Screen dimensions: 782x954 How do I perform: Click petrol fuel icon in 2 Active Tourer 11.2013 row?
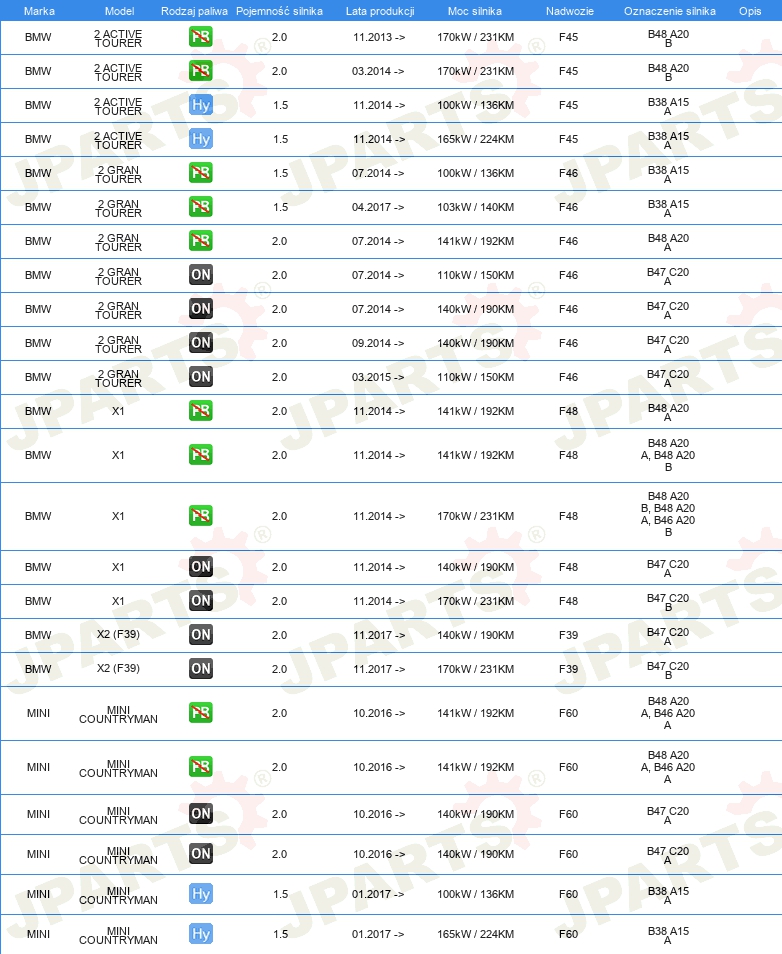(x=201, y=37)
